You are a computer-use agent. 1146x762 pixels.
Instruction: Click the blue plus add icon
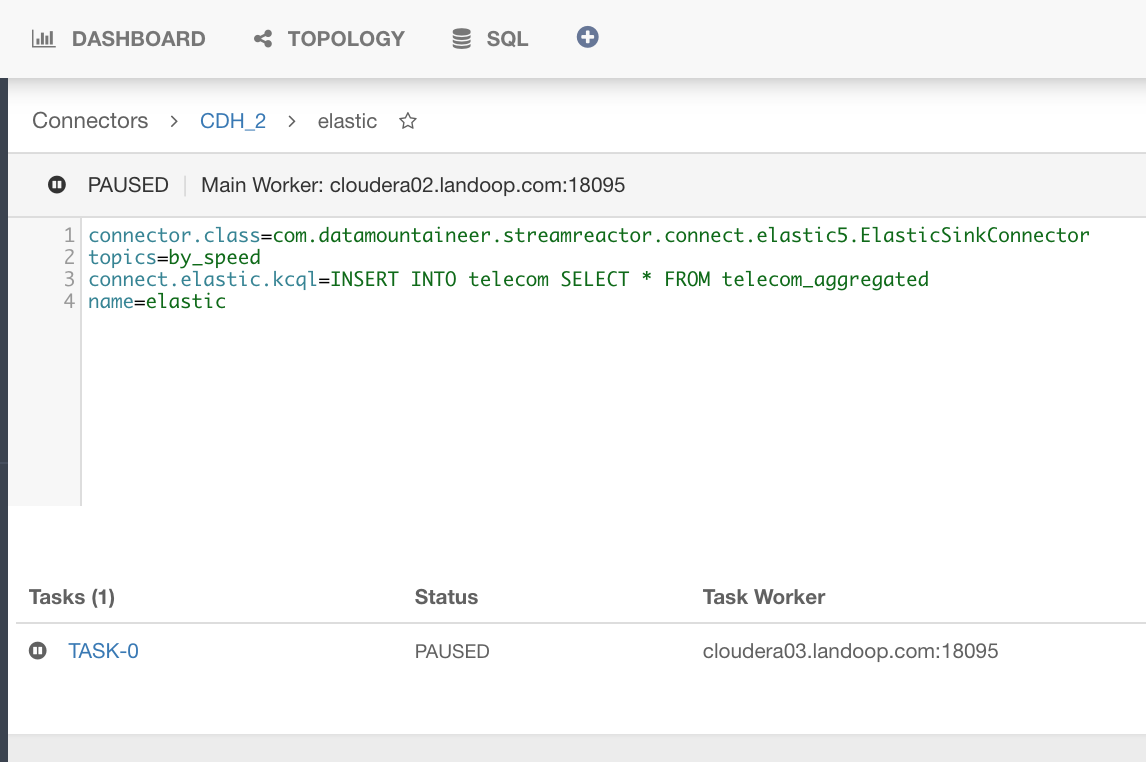588,37
